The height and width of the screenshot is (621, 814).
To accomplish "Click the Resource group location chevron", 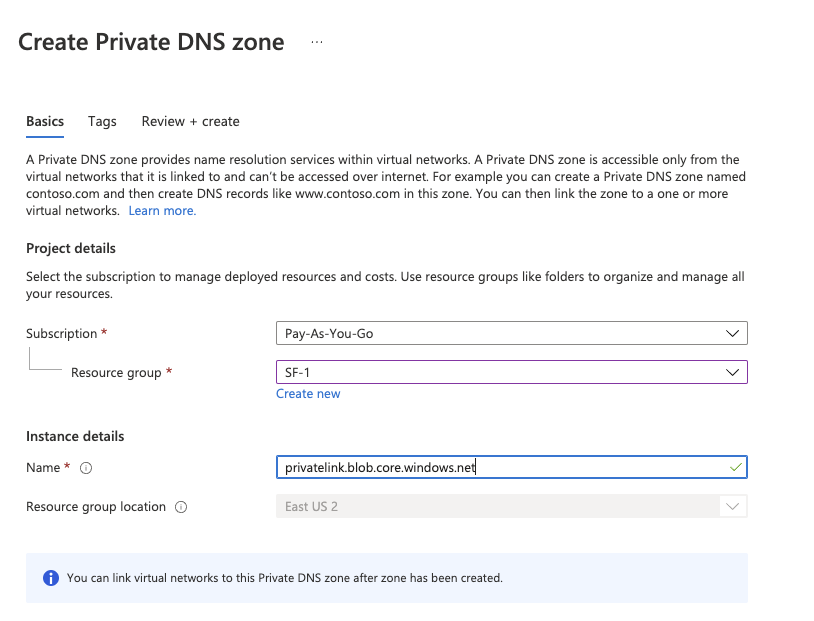I will [733, 506].
